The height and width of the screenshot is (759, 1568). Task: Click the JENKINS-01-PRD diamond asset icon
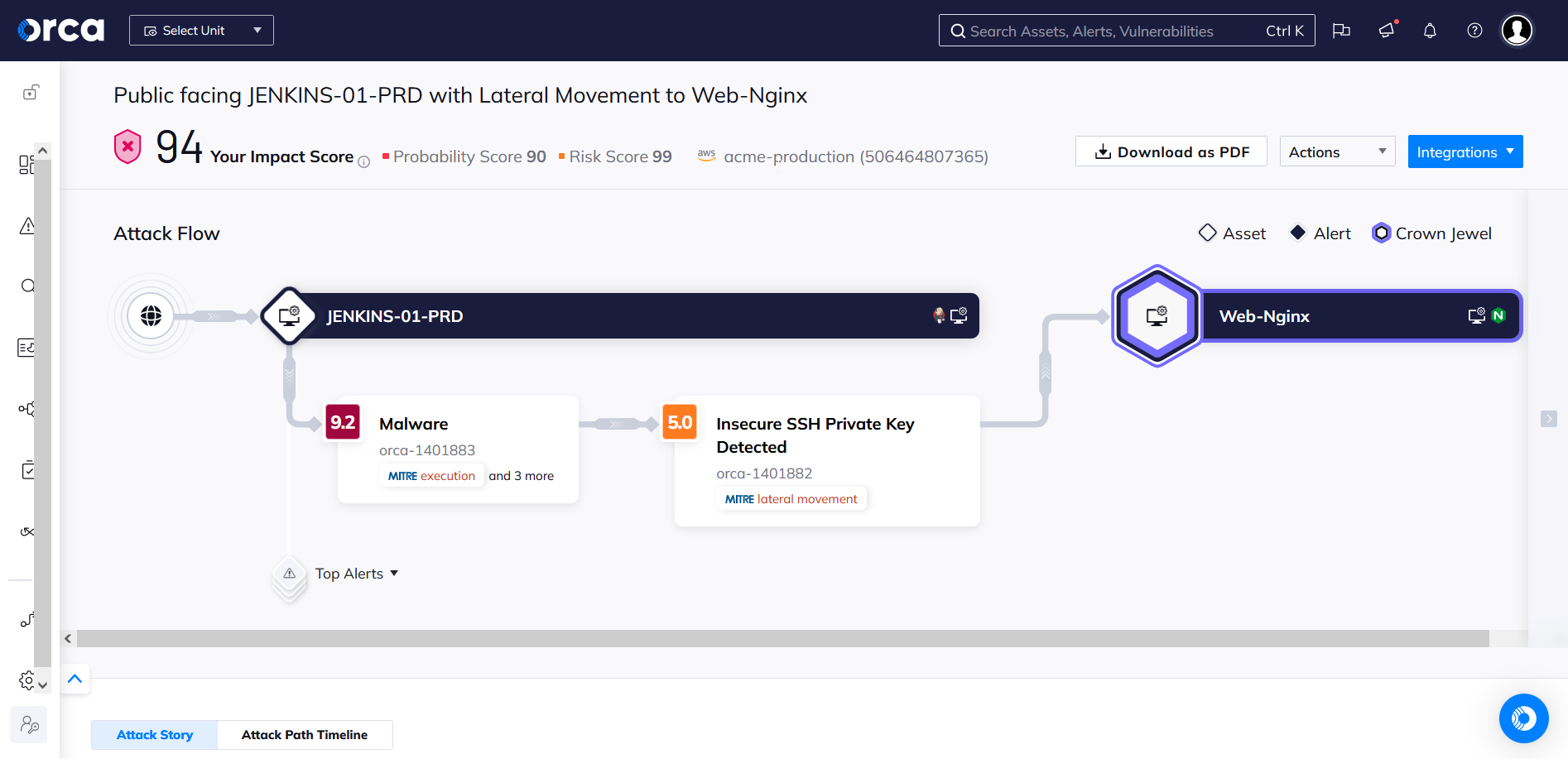pos(288,315)
